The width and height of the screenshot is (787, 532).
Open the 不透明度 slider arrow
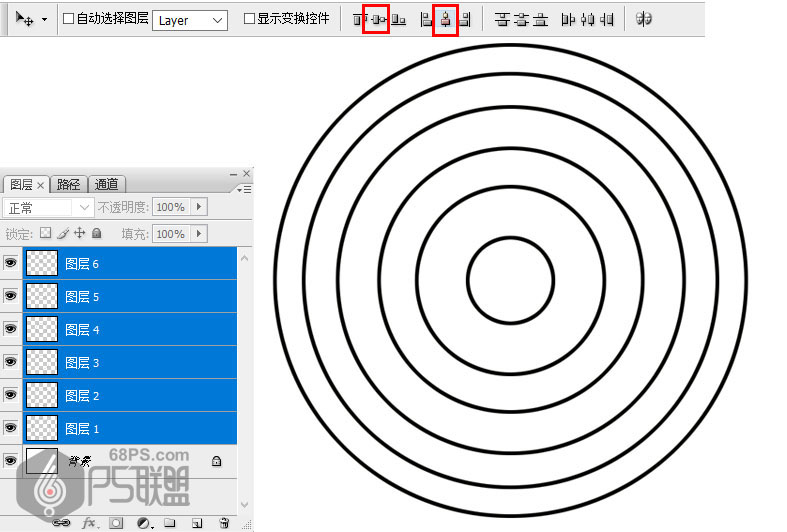[x=199, y=207]
